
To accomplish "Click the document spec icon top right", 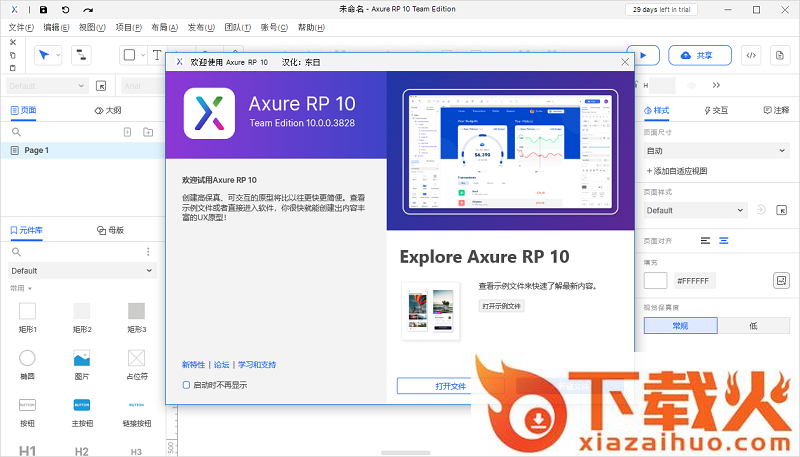I will [x=780, y=55].
